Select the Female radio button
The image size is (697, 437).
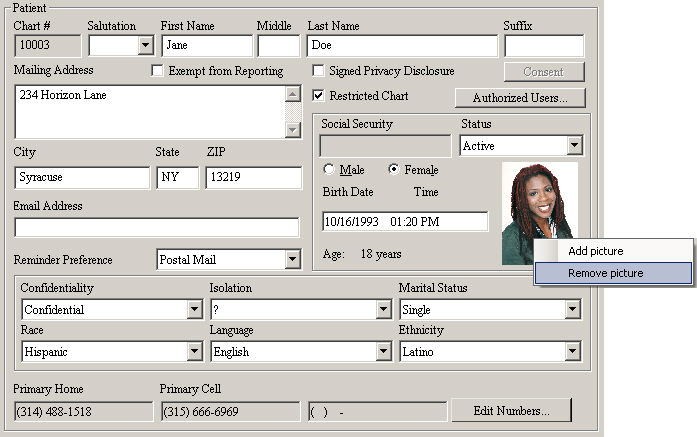click(394, 170)
